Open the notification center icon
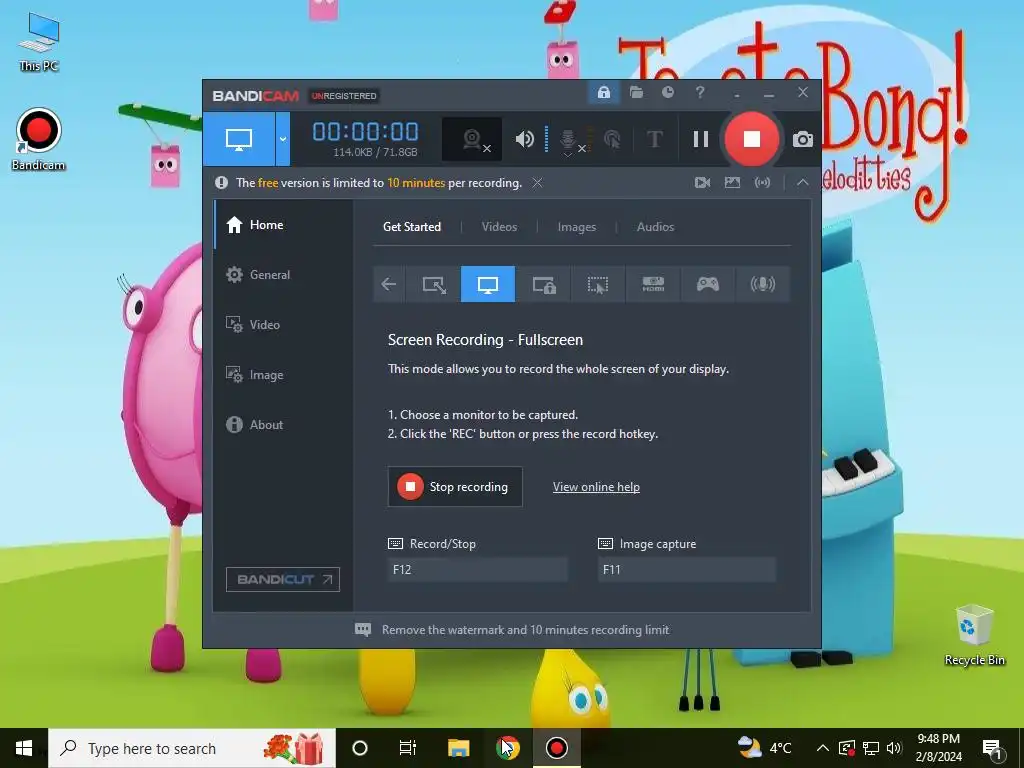The image size is (1024, 768). 992,748
